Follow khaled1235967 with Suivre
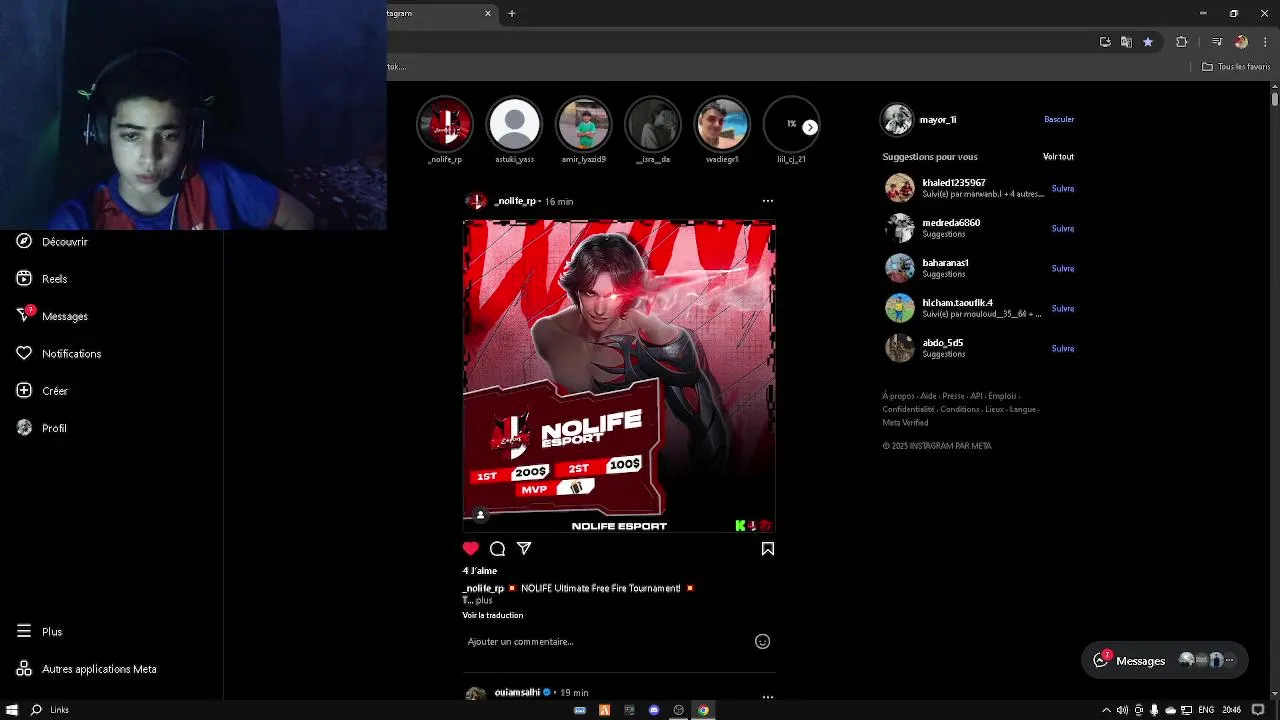The image size is (1280, 720). pyautogui.click(x=1063, y=188)
